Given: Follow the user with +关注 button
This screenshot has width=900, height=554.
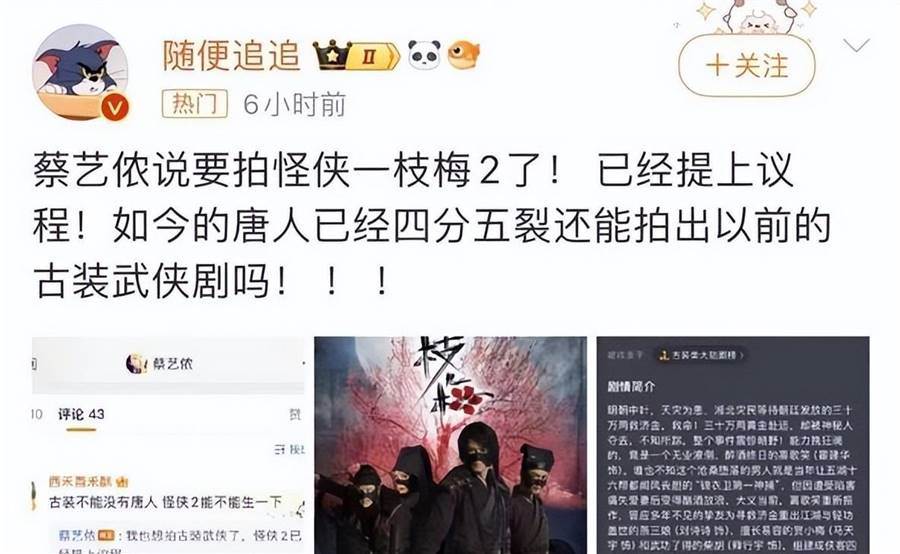Looking at the screenshot, I should [x=747, y=65].
